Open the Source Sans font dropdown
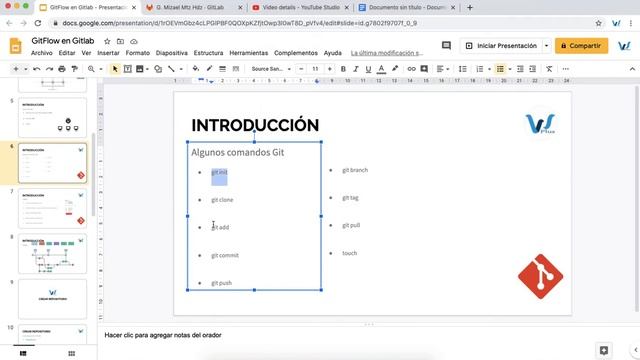The image size is (640, 360). [271, 69]
